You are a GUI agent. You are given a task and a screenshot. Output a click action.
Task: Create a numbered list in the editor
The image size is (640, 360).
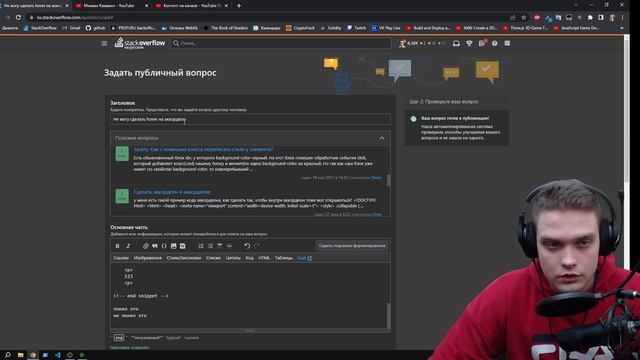coord(201,246)
